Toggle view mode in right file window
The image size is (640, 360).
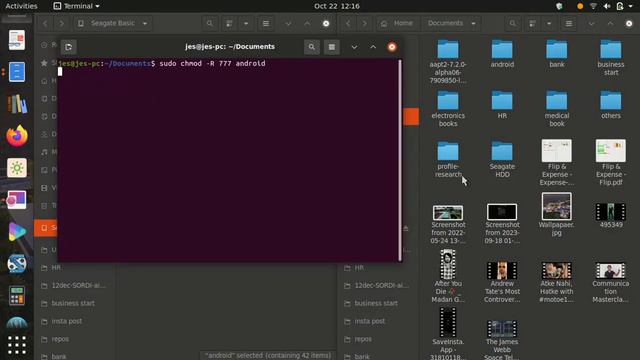[532, 23]
